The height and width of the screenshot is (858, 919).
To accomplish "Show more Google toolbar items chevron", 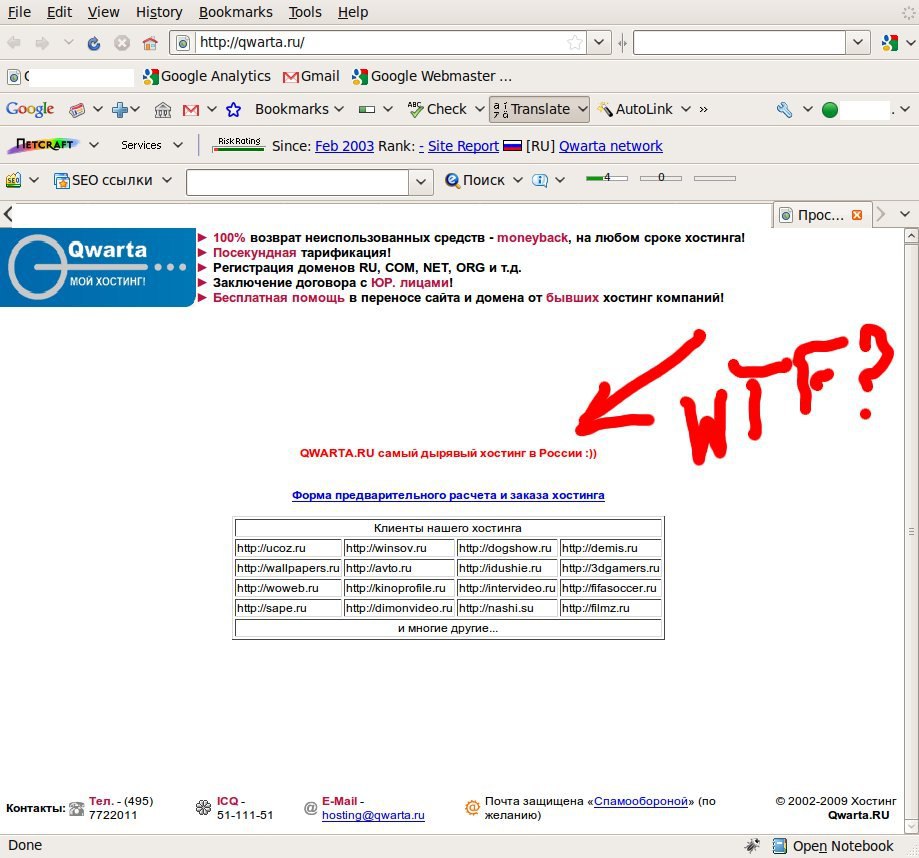I will 703,110.
